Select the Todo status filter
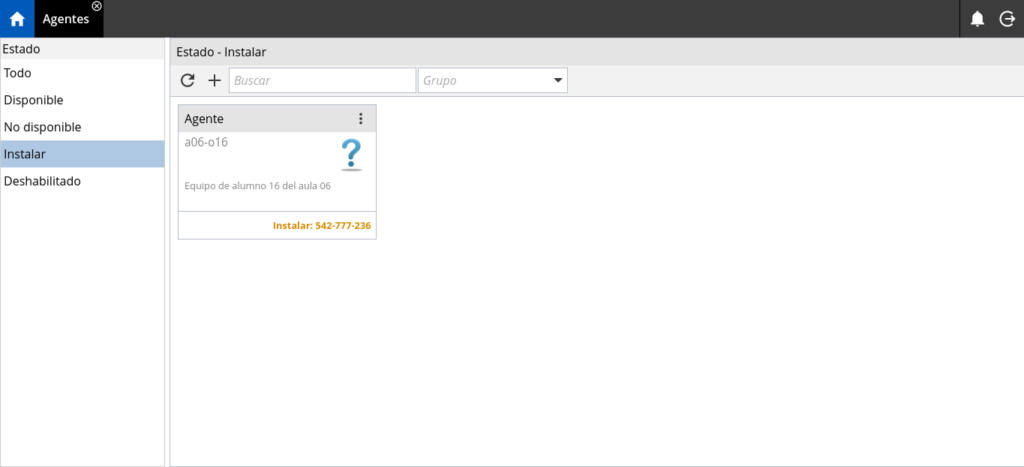This screenshot has width=1024, height=467. tap(82, 73)
